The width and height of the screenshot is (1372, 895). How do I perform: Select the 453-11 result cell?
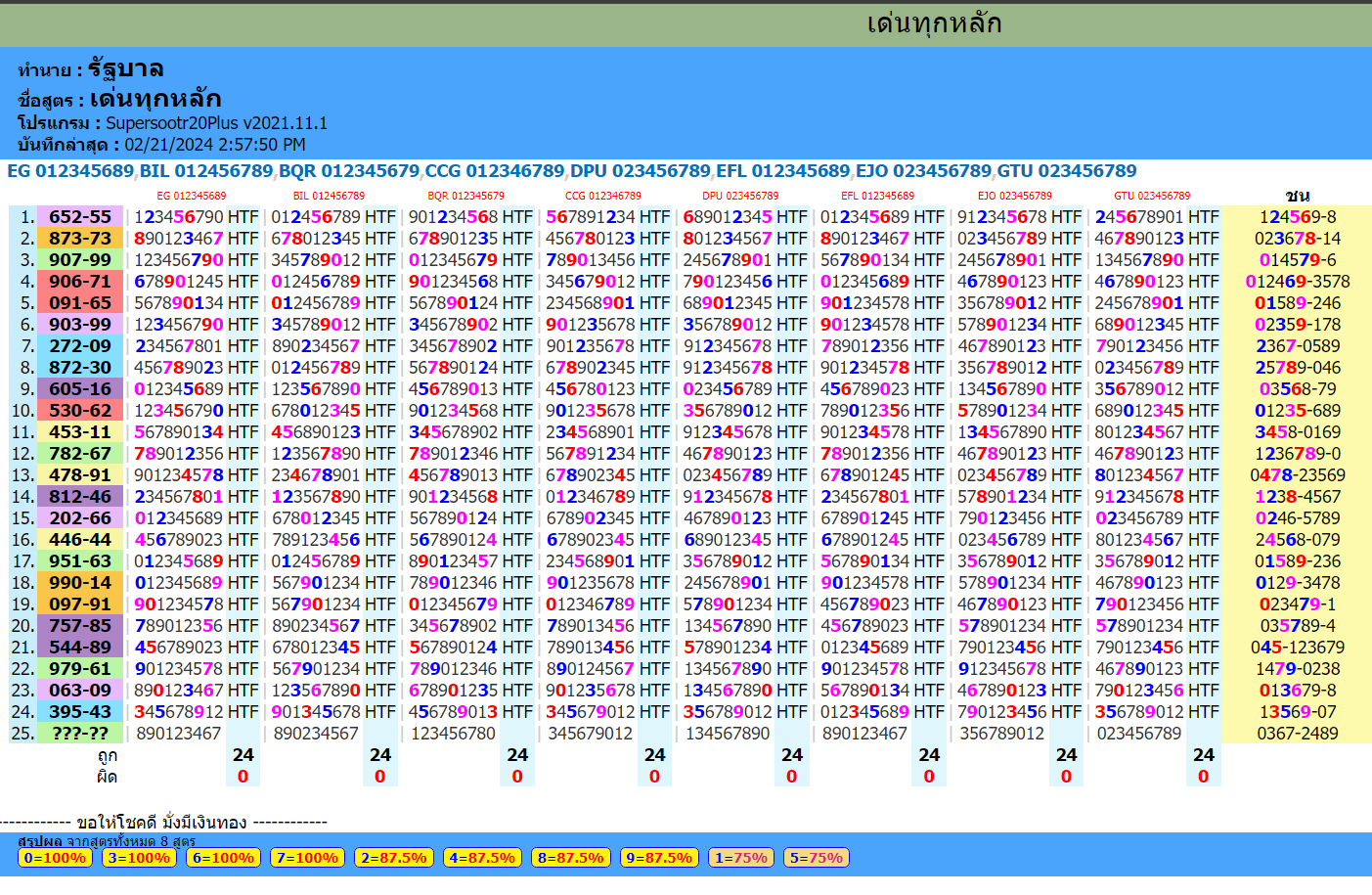tap(80, 432)
